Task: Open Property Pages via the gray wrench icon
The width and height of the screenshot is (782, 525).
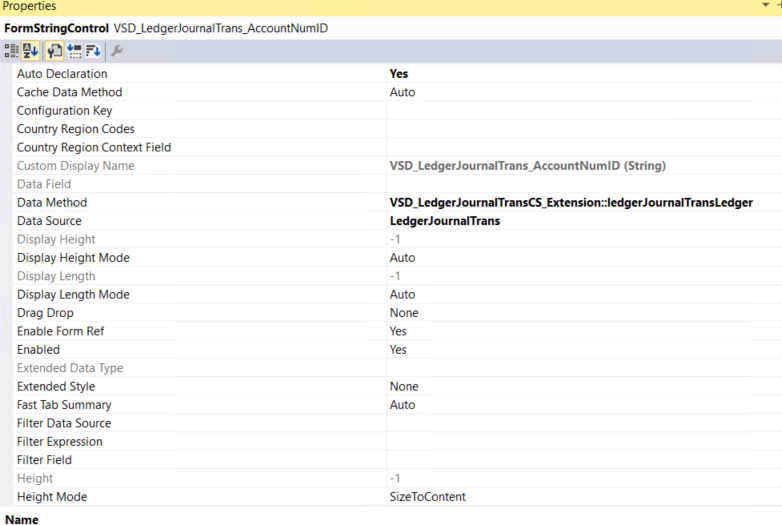Action: click(x=117, y=51)
